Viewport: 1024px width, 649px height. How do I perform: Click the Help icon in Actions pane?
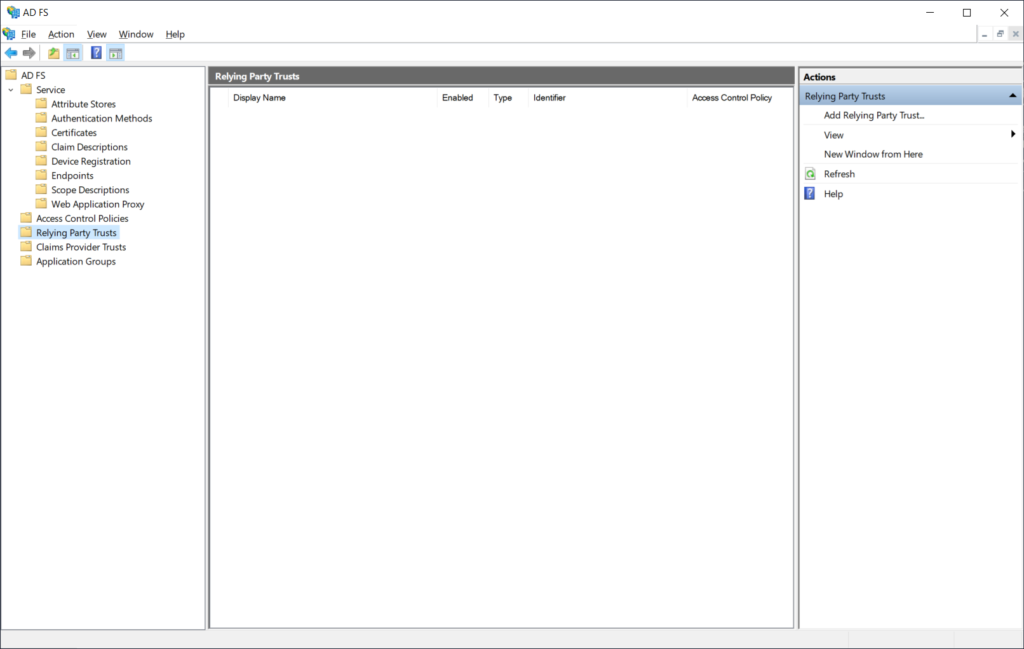810,193
